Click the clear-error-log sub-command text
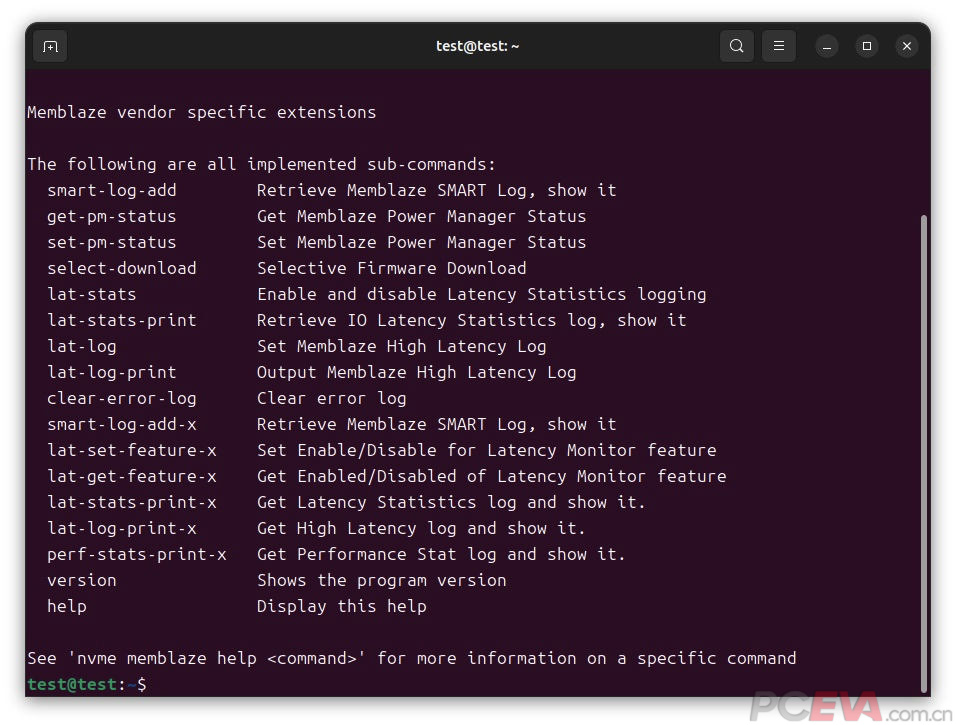The width and height of the screenshot is (956, 725). click(122, 398)
